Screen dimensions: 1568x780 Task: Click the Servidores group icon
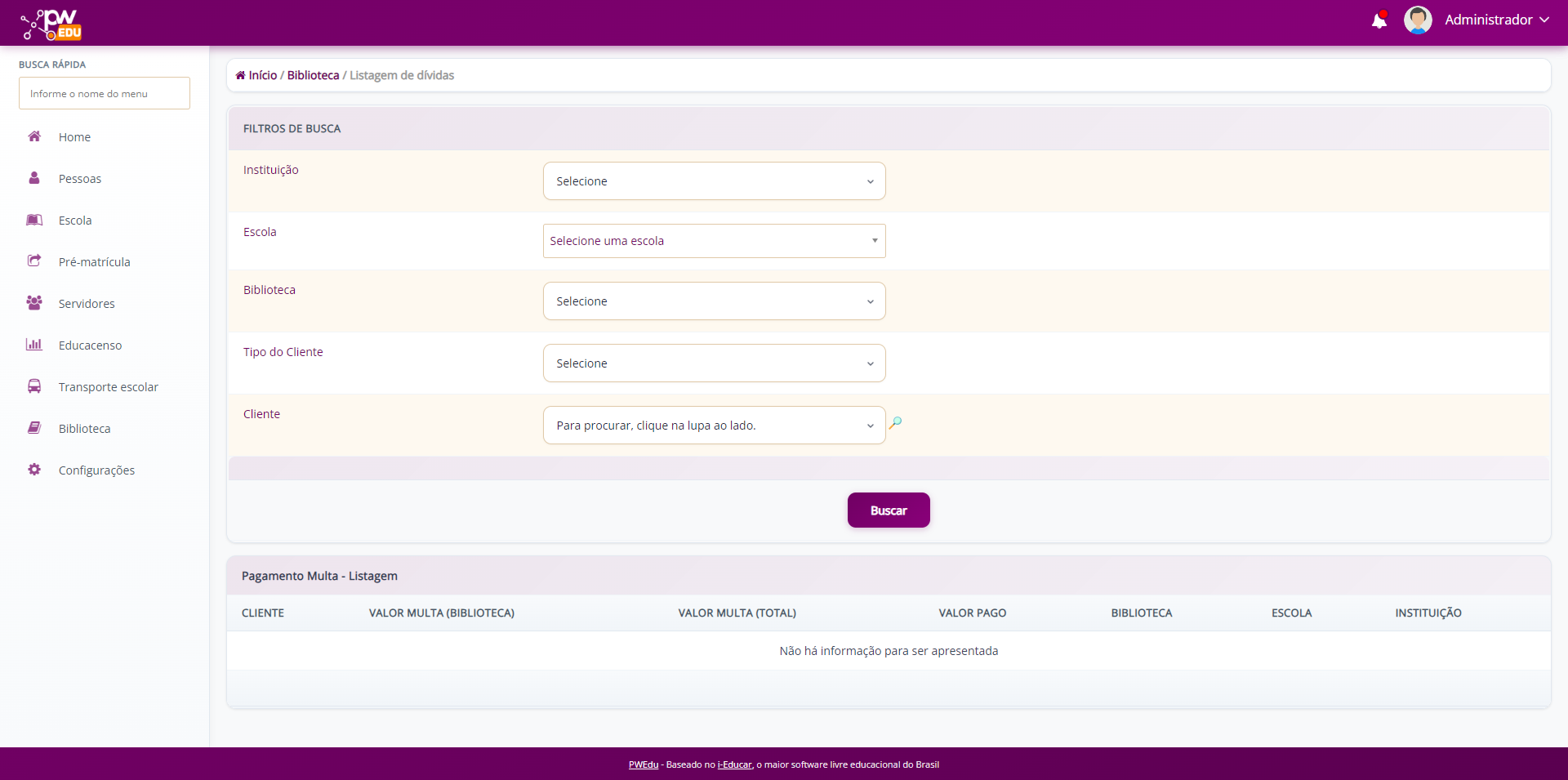click(x=34, y=303)
